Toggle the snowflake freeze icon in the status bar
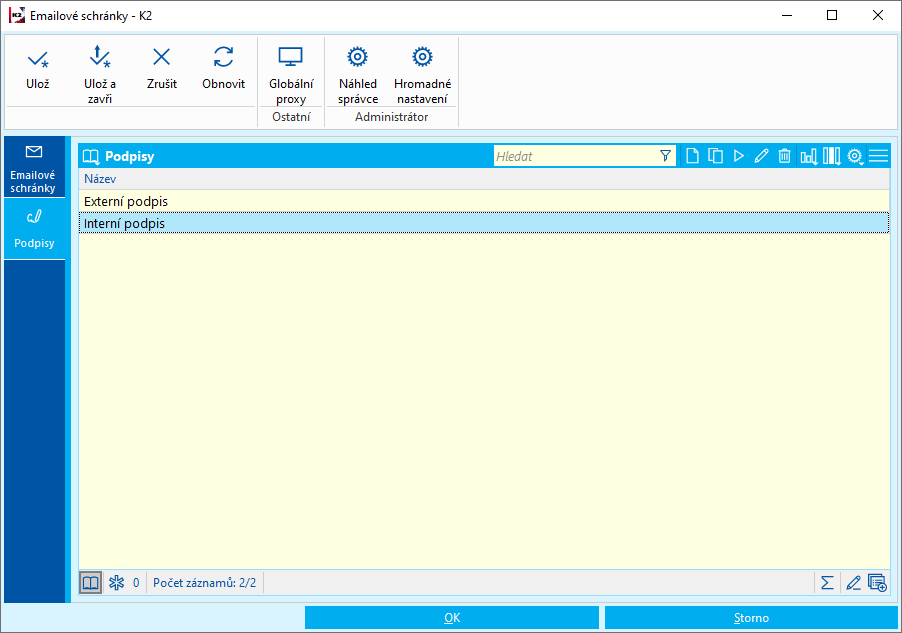This screenshot has width=902, height=633. (116, 583)
